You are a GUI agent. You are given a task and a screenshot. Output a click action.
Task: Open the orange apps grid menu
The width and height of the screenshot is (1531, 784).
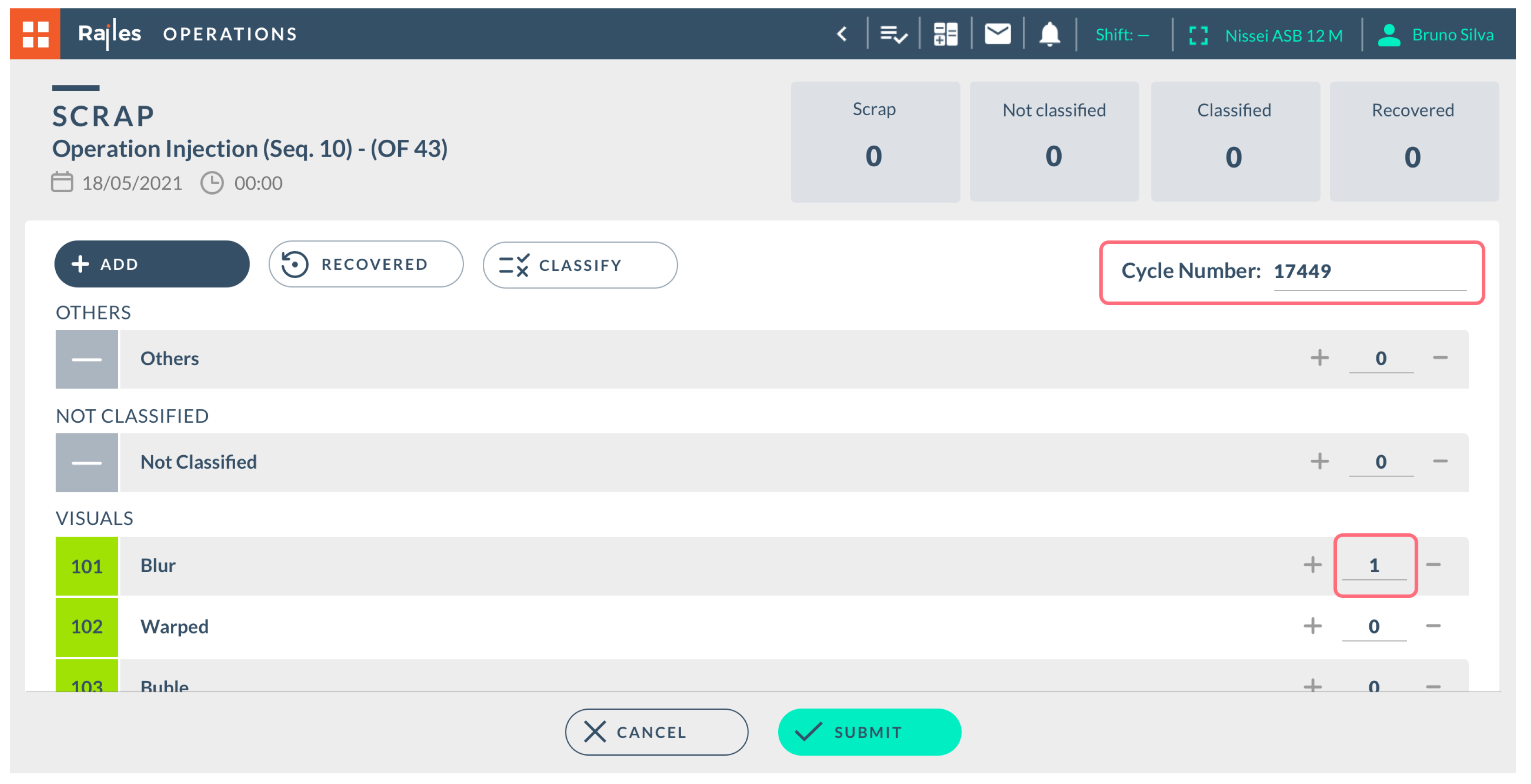[x=34, y=34]
